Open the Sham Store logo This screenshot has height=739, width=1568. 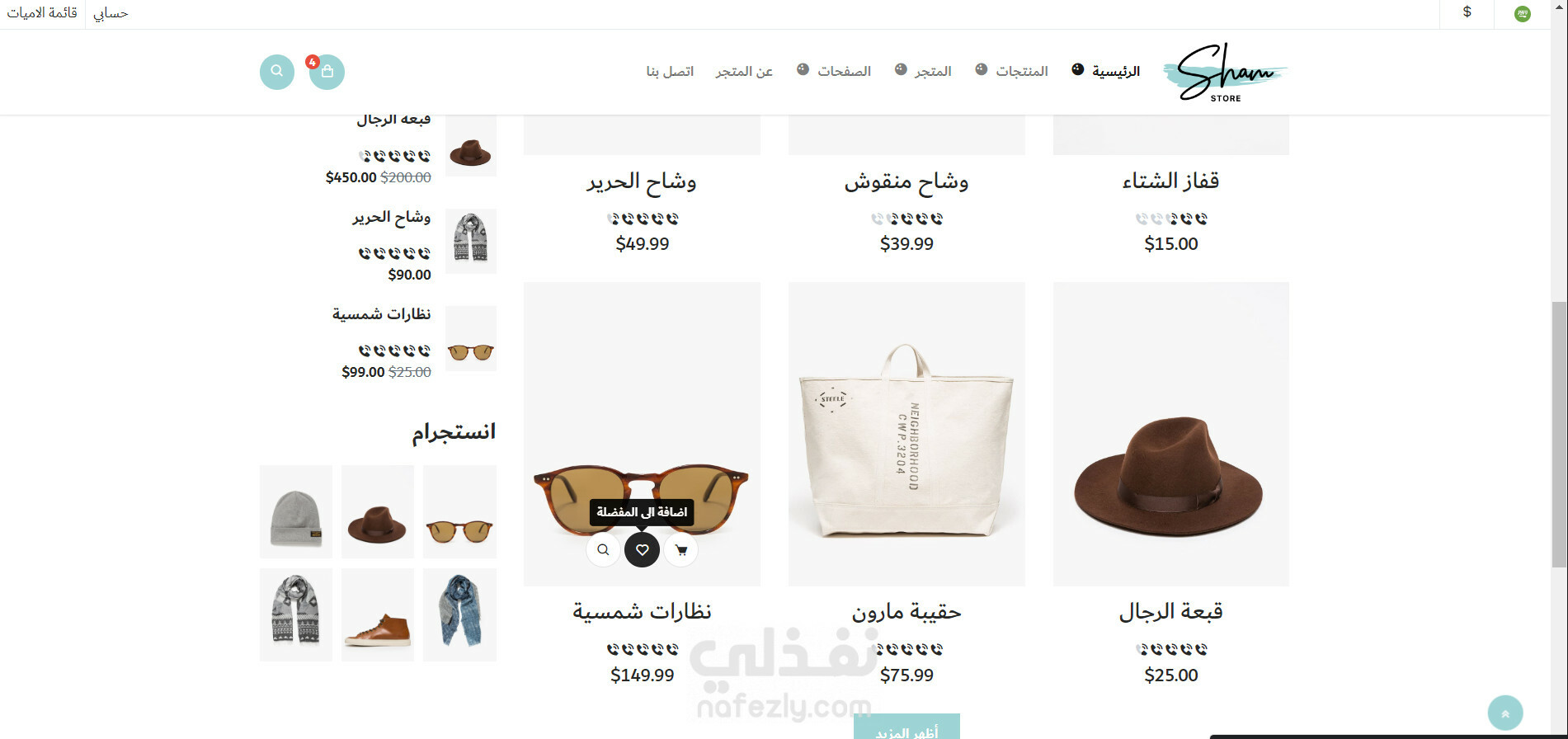(1225, 72)
